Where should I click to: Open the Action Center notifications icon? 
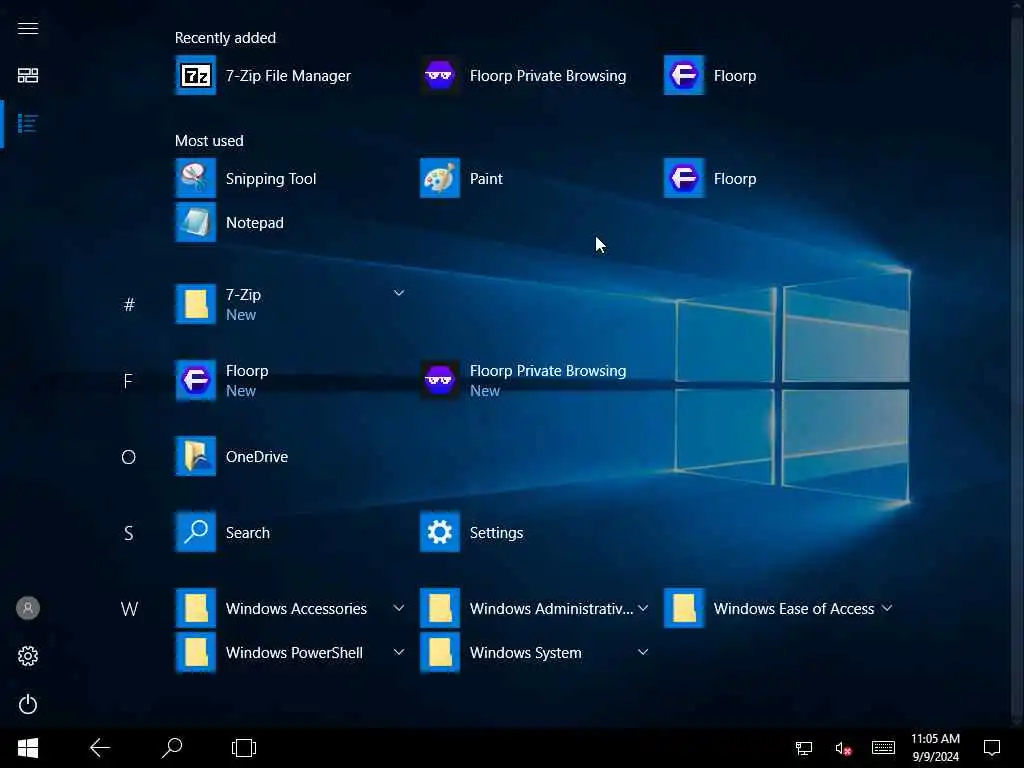(992, 748)
